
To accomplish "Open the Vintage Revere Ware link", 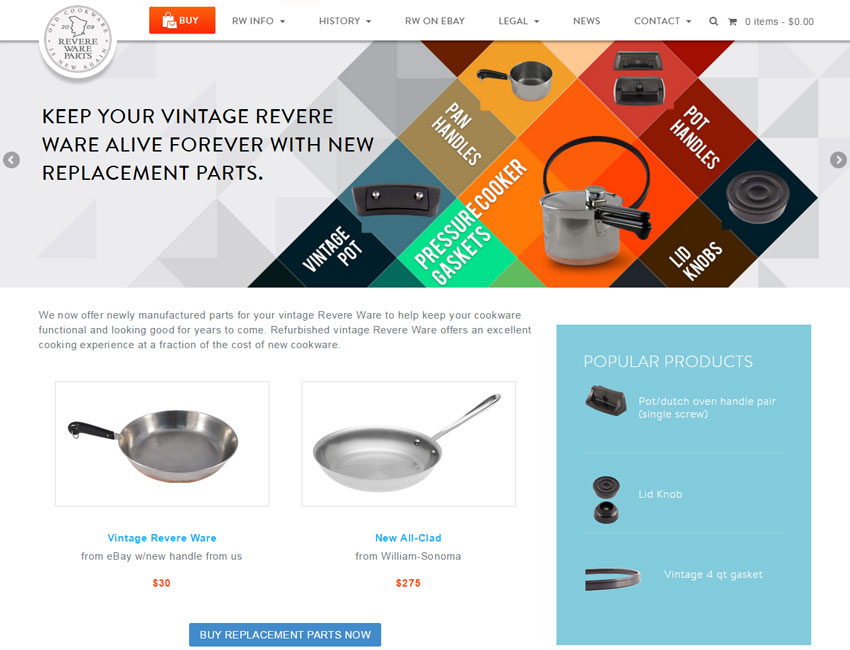I will (162, 538).
